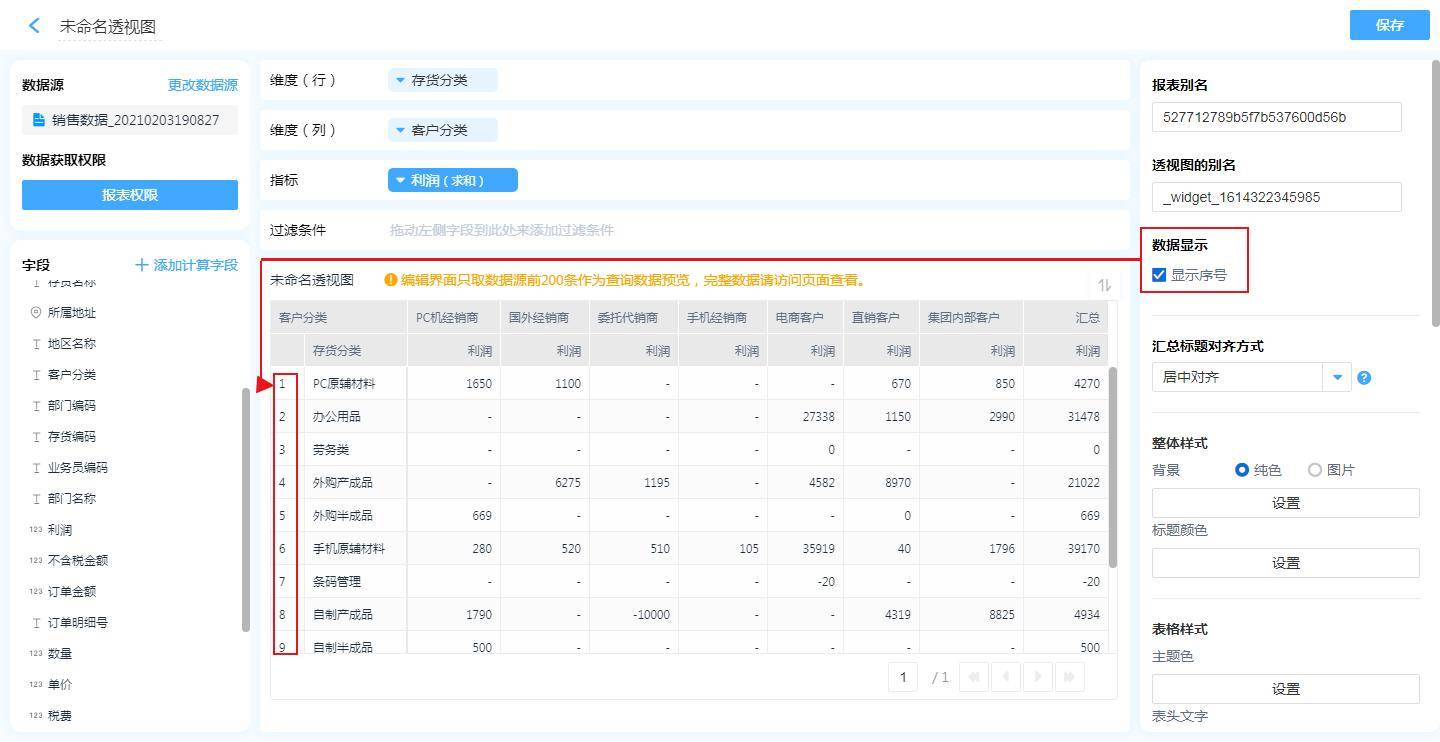Select the 数量 field
This screenshot has height=742, width=1440.
[59, 654]
